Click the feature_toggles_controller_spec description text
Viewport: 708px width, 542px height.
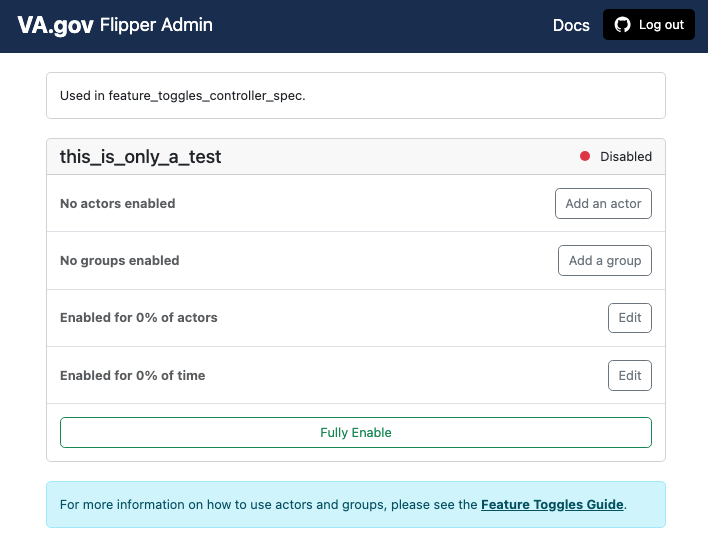[183, 96]
